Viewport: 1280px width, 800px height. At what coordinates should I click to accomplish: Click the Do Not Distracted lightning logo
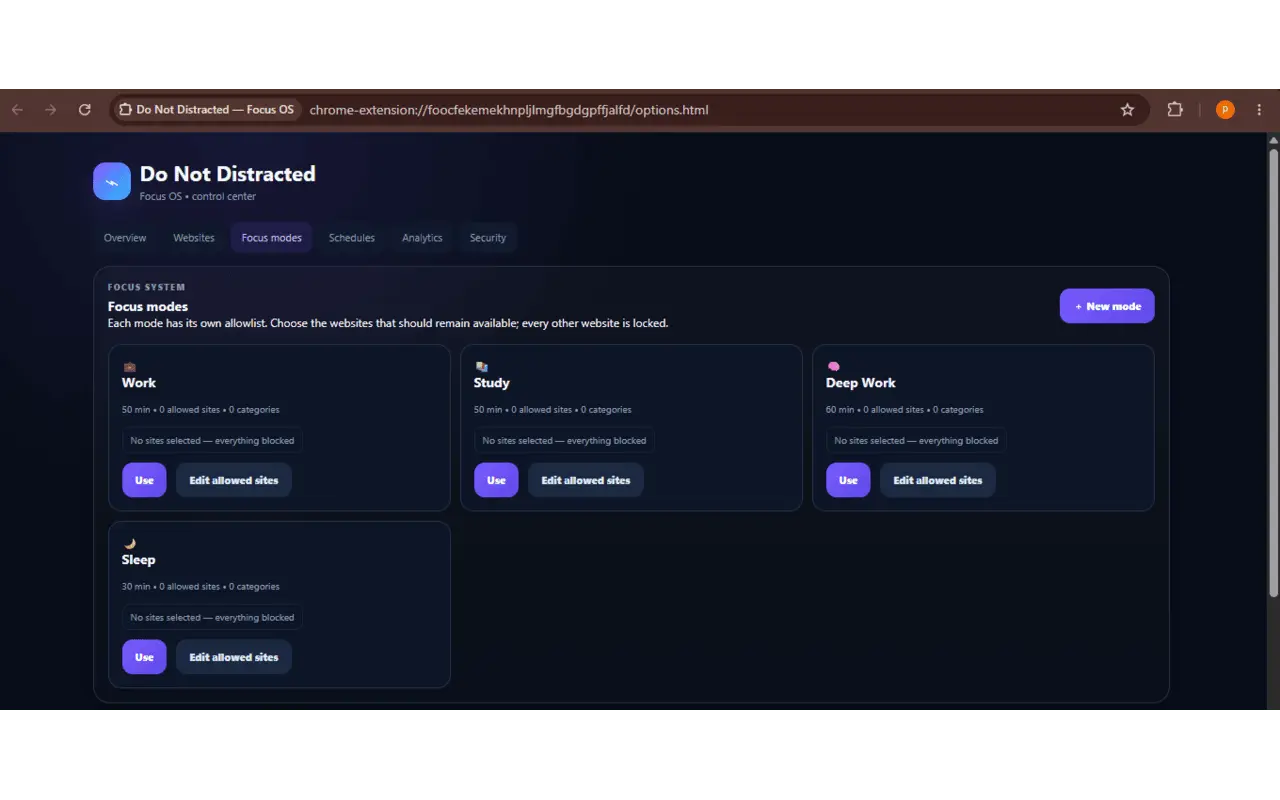pyautogui.click(x=112, y=181)
